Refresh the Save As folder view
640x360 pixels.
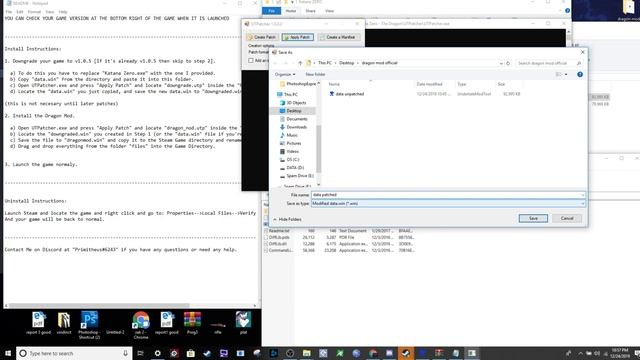click(x=508, y=63)
